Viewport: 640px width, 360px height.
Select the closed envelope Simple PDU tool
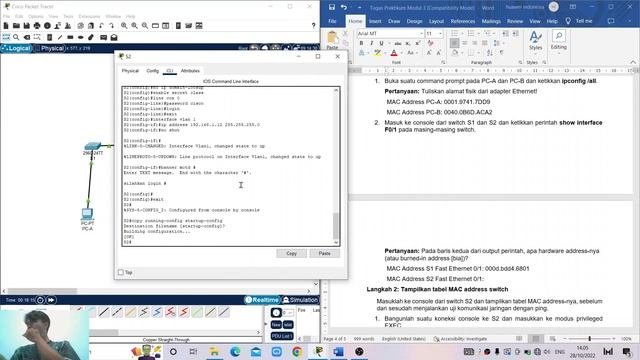click(104, 37)
